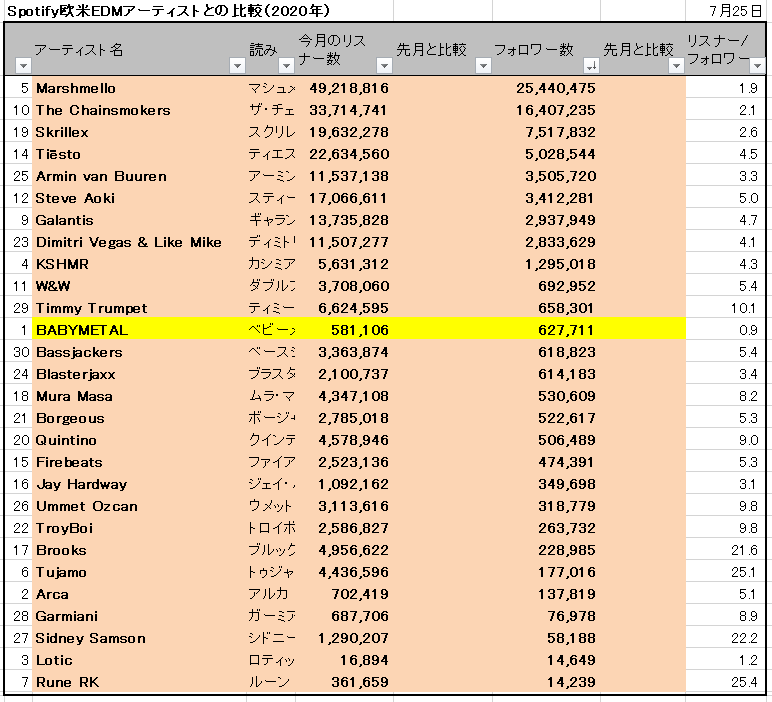772x702 pixels.
Task: Open the 先月と比較 filter dropdown beside フォロワー数
Action: [x=676, y=65]
